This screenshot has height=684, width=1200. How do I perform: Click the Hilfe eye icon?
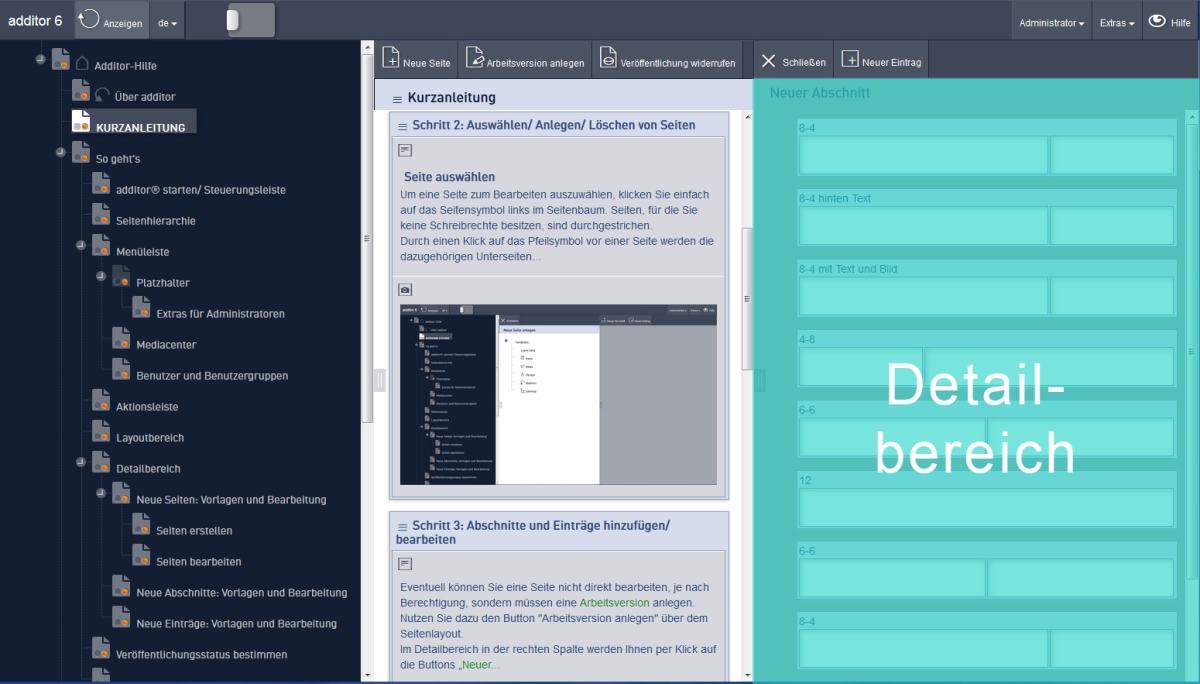point(1156,21)
